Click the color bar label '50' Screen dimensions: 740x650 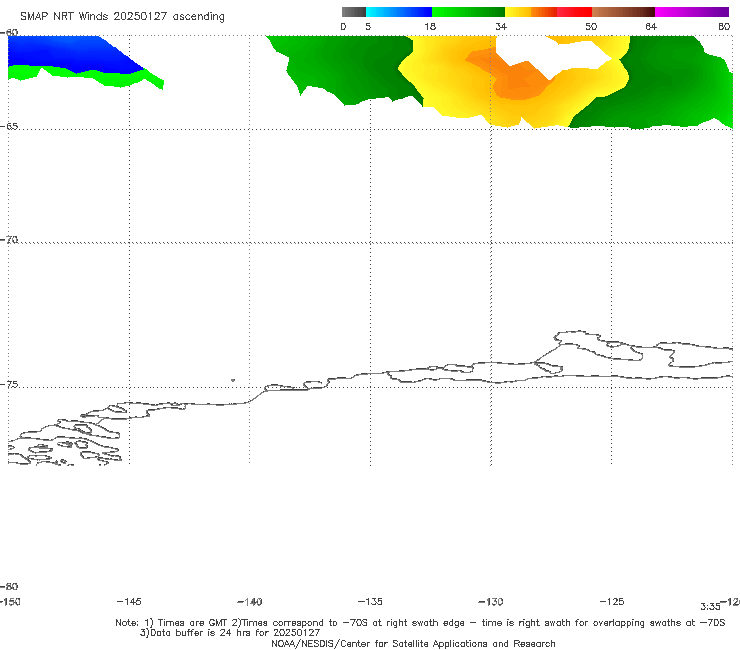pyautogui.click(x=591, y=27)
